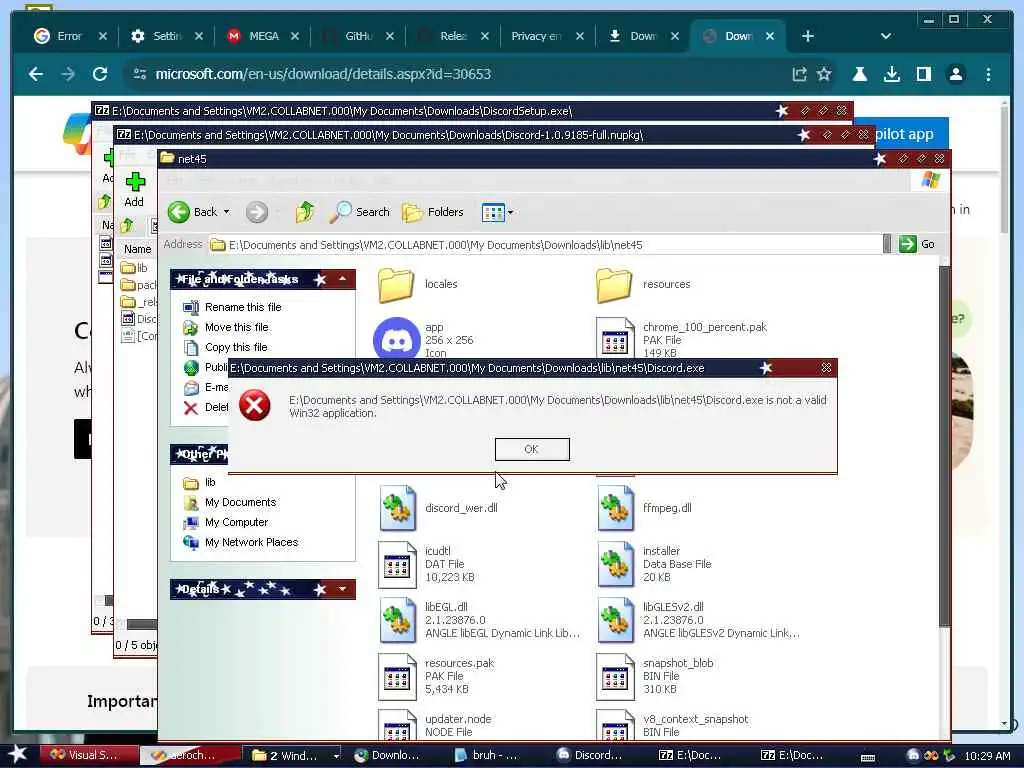This screenshot has height=768, width=1024.
Task: Select Copy this file task
Action: tap(236, 347)
